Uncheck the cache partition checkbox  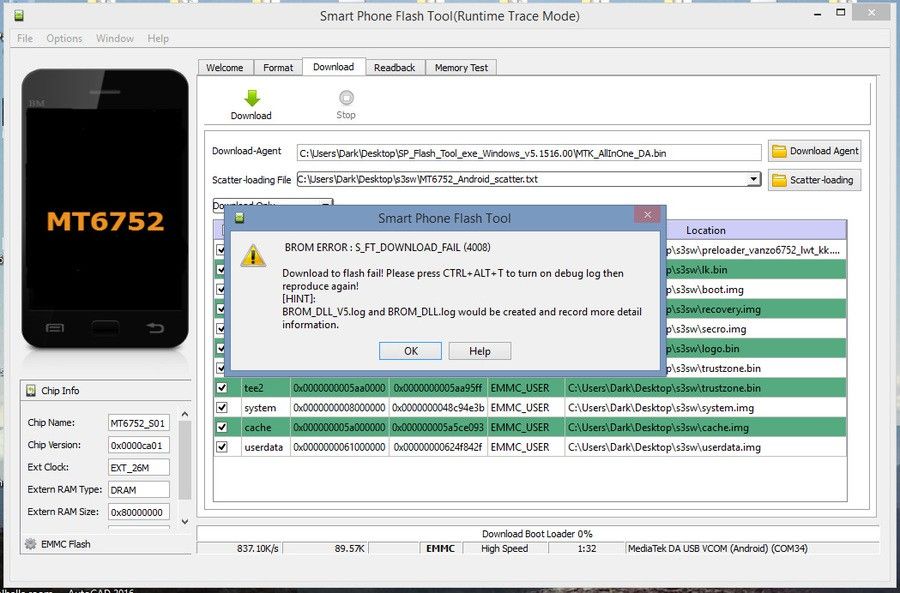222,427
